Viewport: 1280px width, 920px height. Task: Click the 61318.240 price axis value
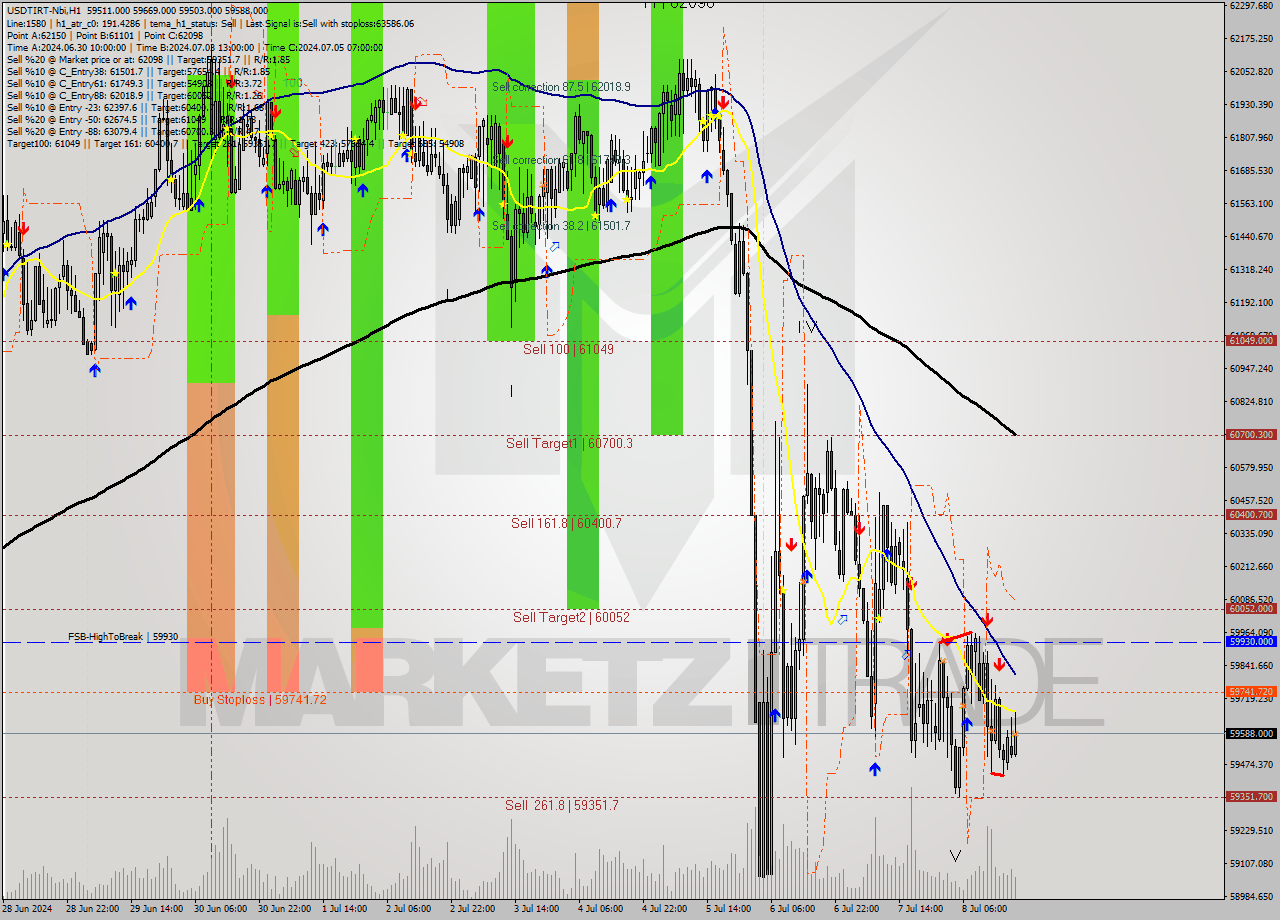coord(1250,269)
